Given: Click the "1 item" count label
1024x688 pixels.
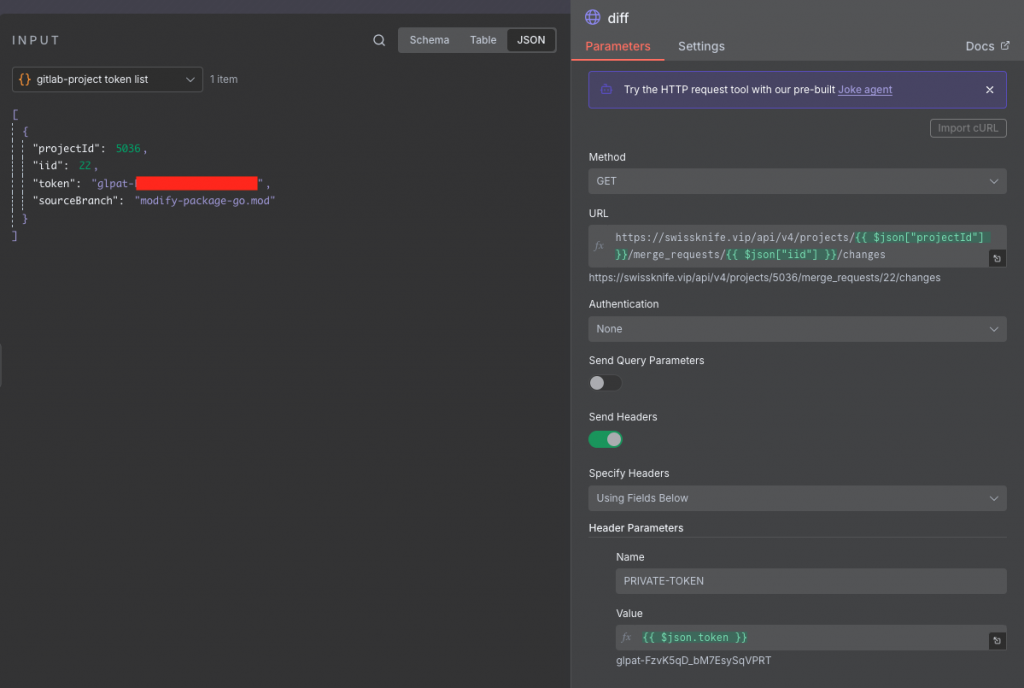Looking at the screenshot, I should (223, 79).
